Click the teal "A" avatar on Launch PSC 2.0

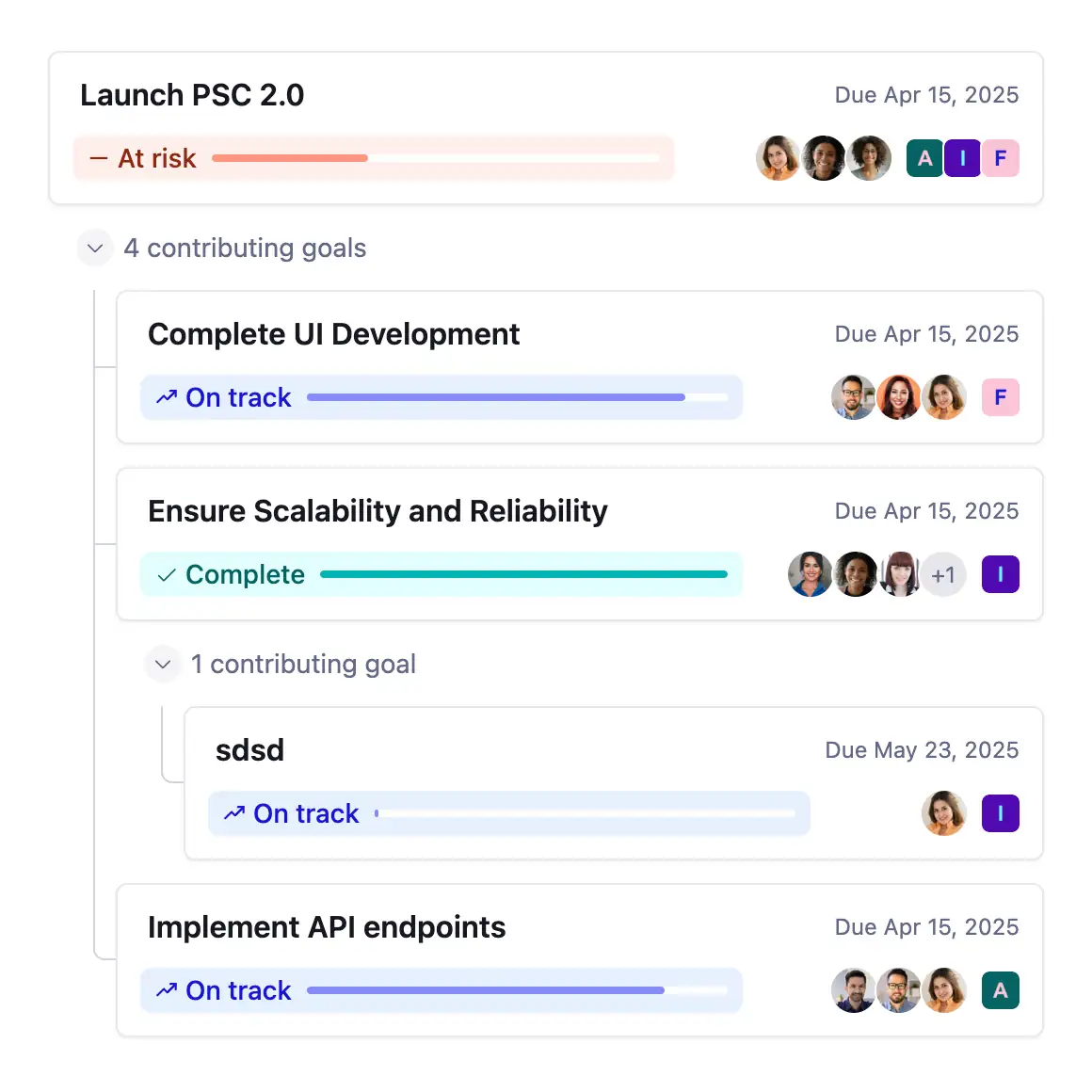(923, 158)
